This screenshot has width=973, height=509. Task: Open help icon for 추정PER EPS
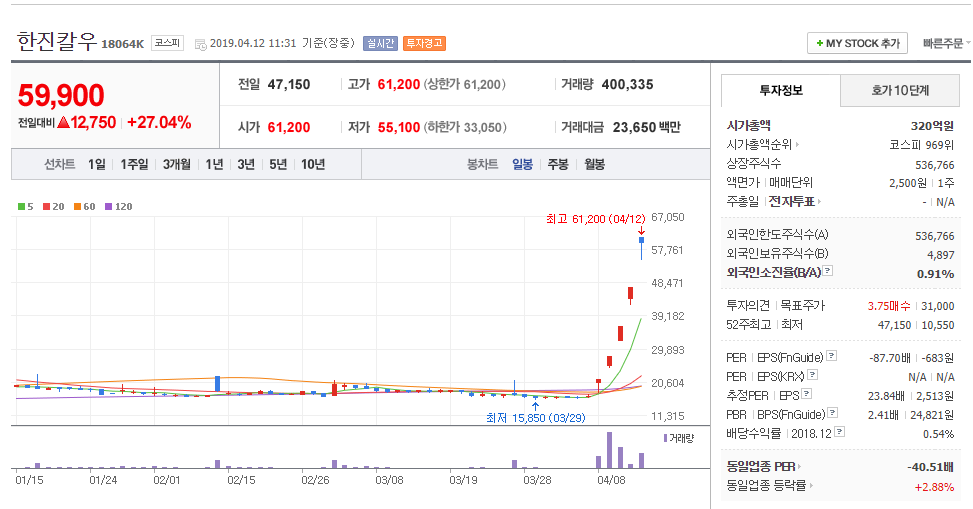pos(807,394)
